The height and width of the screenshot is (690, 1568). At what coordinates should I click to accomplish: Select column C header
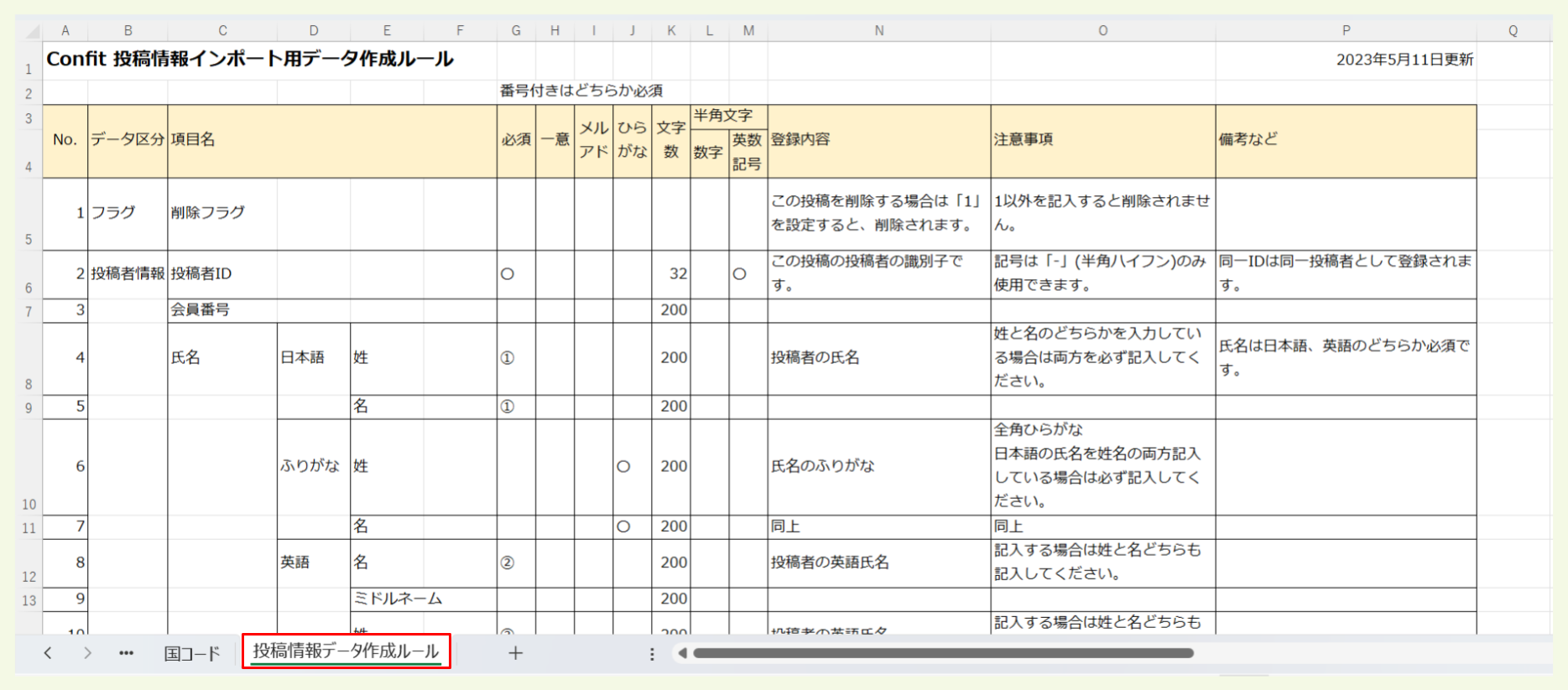[222, 31]
